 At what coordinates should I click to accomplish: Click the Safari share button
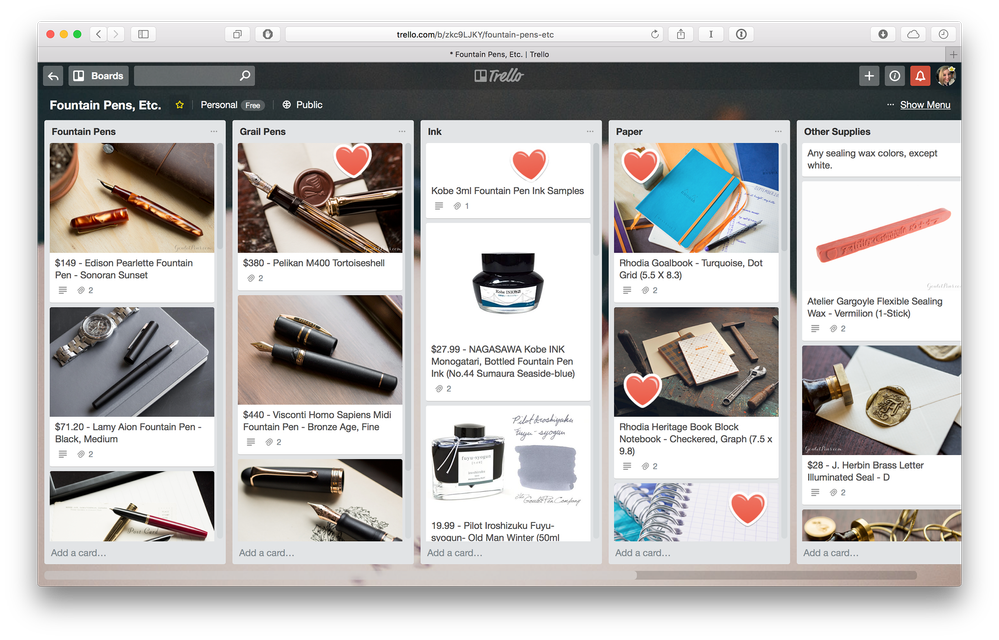point(680,34)
